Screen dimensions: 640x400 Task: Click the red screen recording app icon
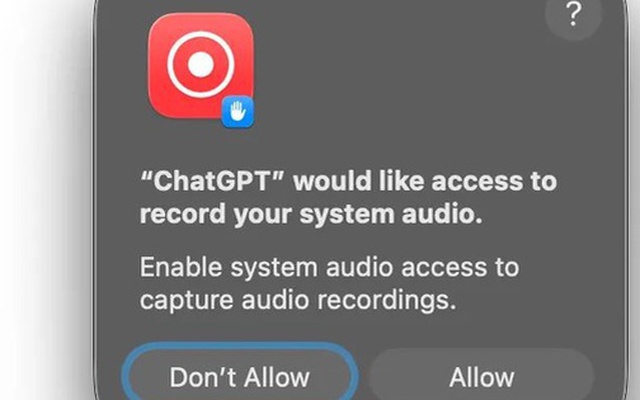coord(200,66)
